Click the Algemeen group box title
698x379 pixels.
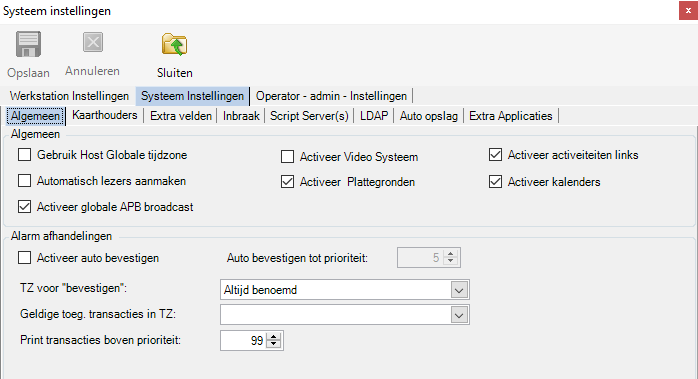click(x=35, y=134)
